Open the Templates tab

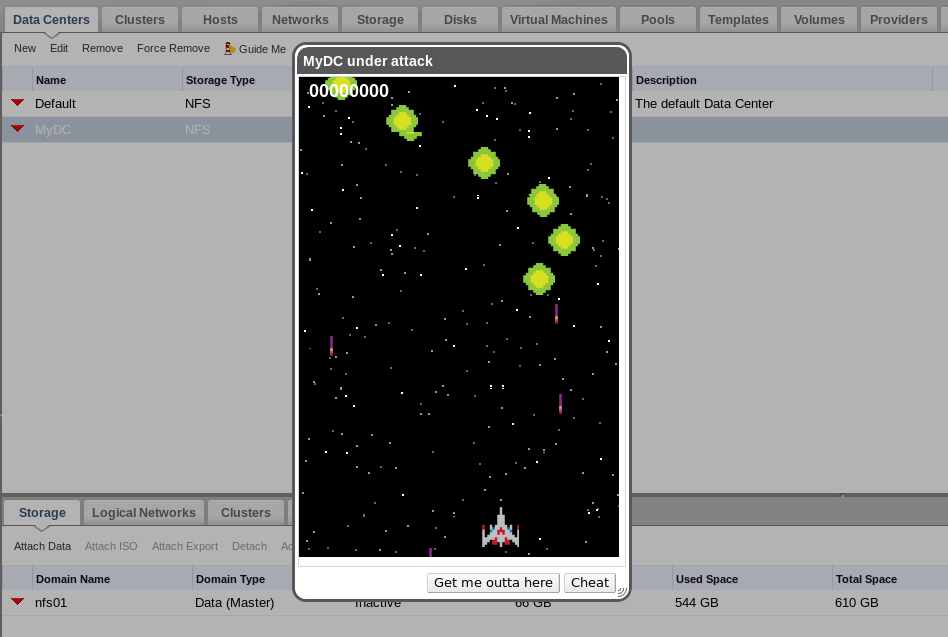click(738, 20)
